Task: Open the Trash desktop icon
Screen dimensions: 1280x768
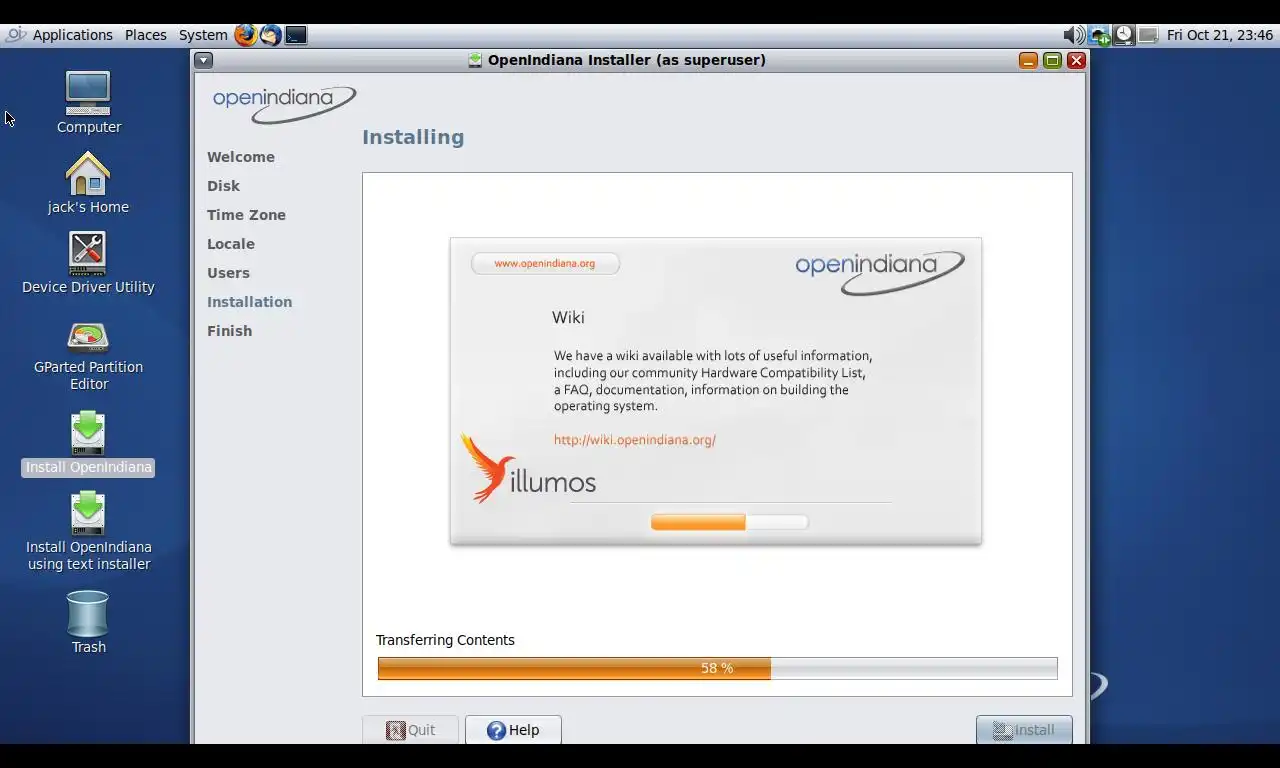Action: coord(88,622)
